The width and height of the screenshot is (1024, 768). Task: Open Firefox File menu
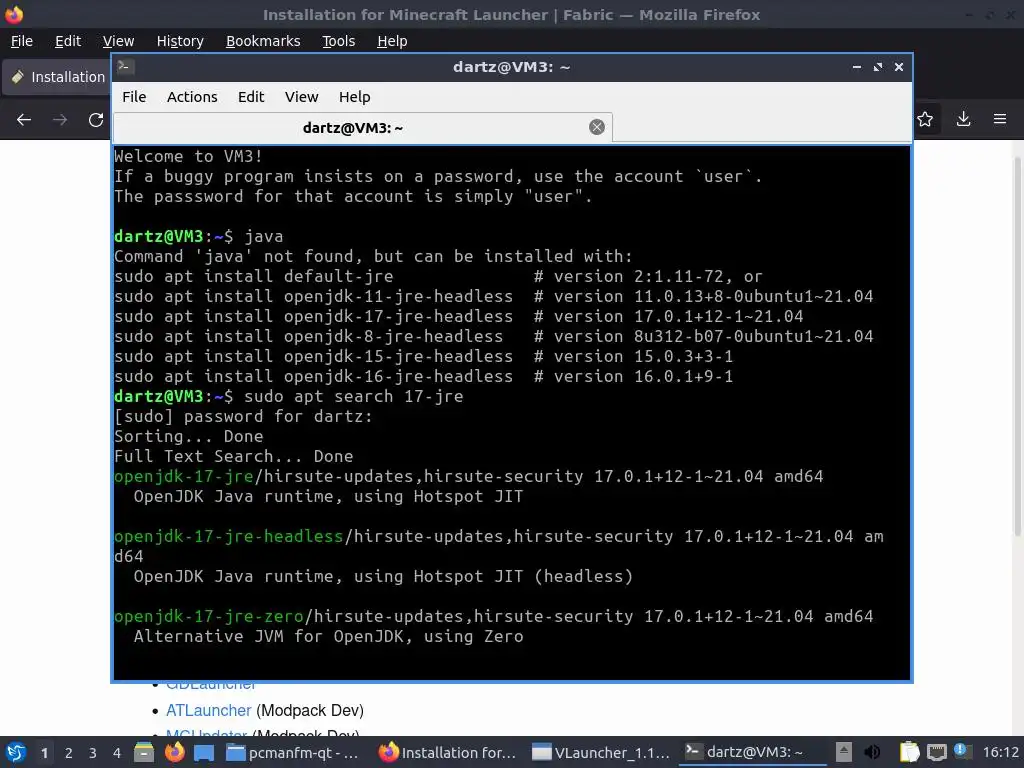[22, 41]
